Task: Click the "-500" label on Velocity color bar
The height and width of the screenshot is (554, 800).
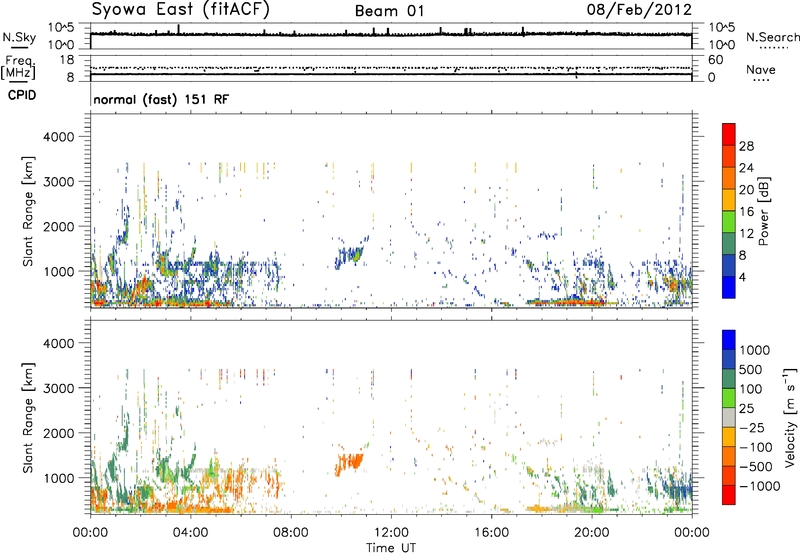Action: 755,466
